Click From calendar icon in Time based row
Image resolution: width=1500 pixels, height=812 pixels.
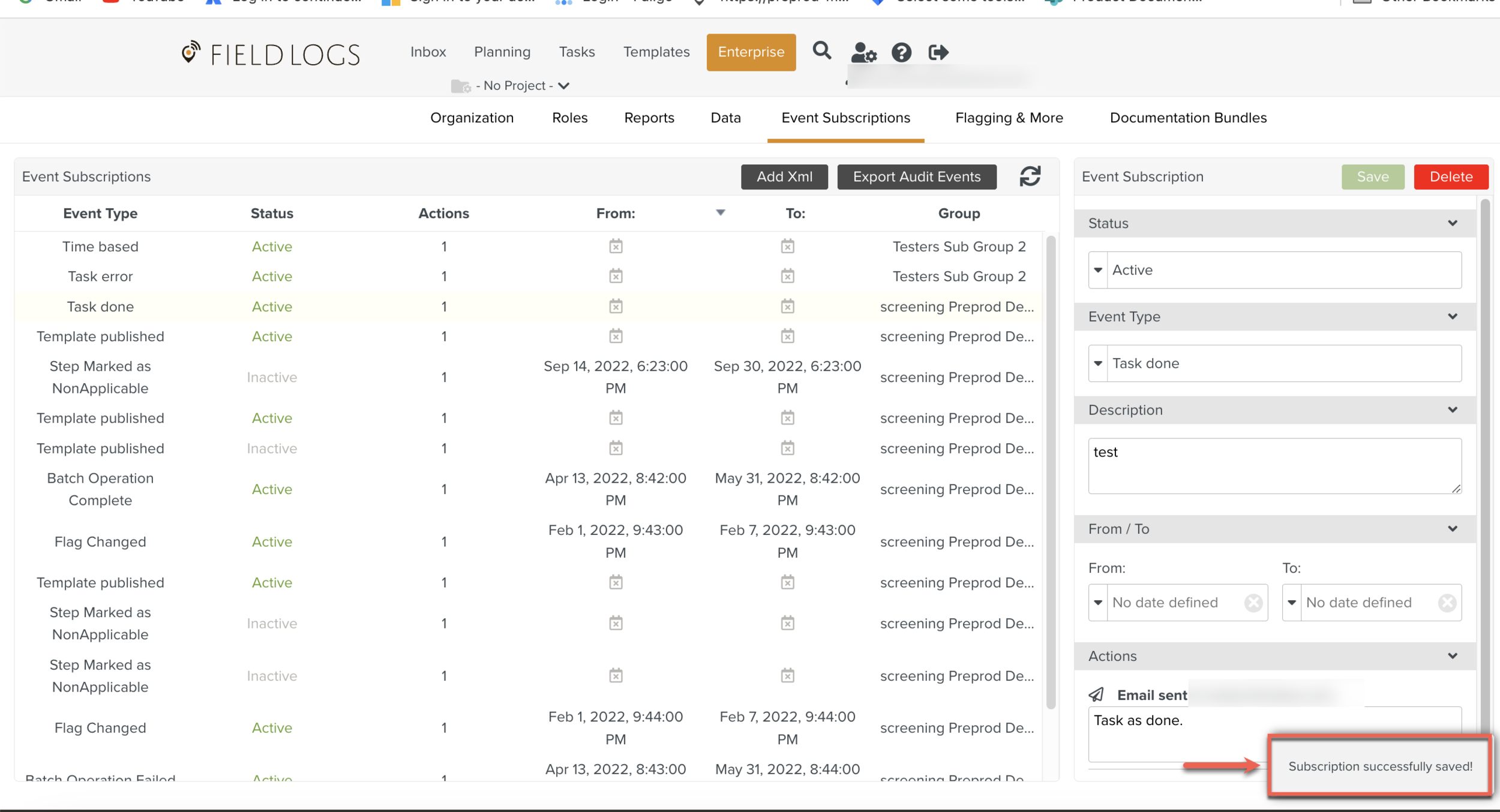click(x=616, y=246)
